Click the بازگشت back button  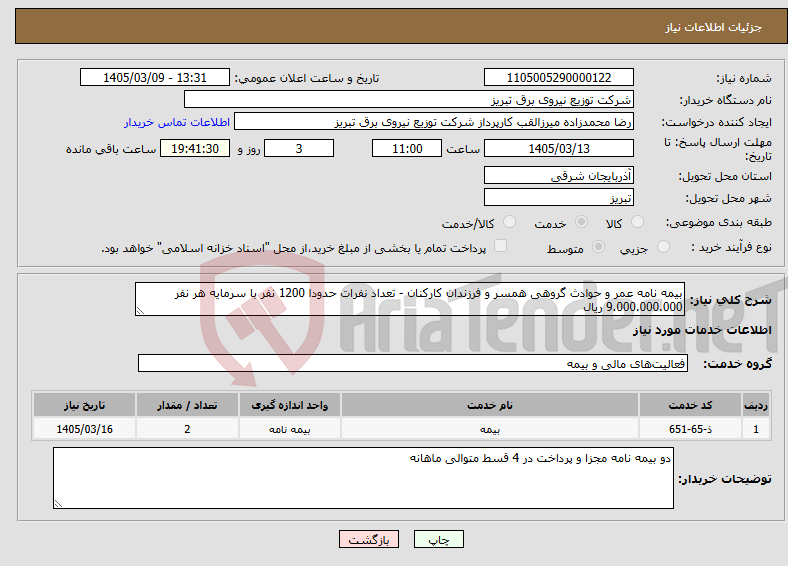pyautogui.click(x=369, y=539)
